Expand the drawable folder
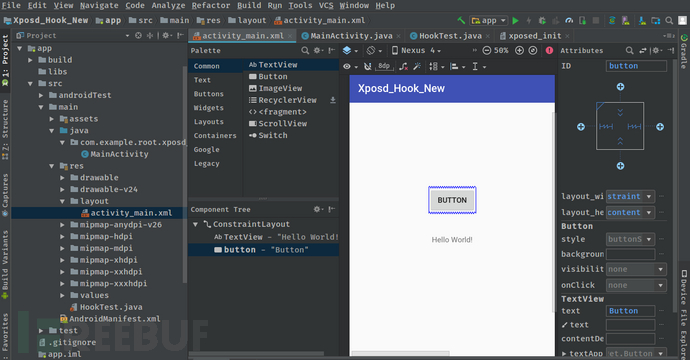This screenshot has height=360, width=690. click(62, 178)
